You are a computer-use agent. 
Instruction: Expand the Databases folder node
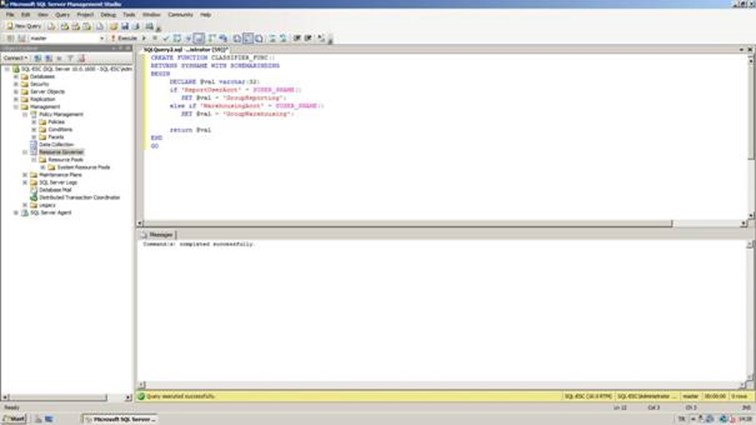[16, 77]
